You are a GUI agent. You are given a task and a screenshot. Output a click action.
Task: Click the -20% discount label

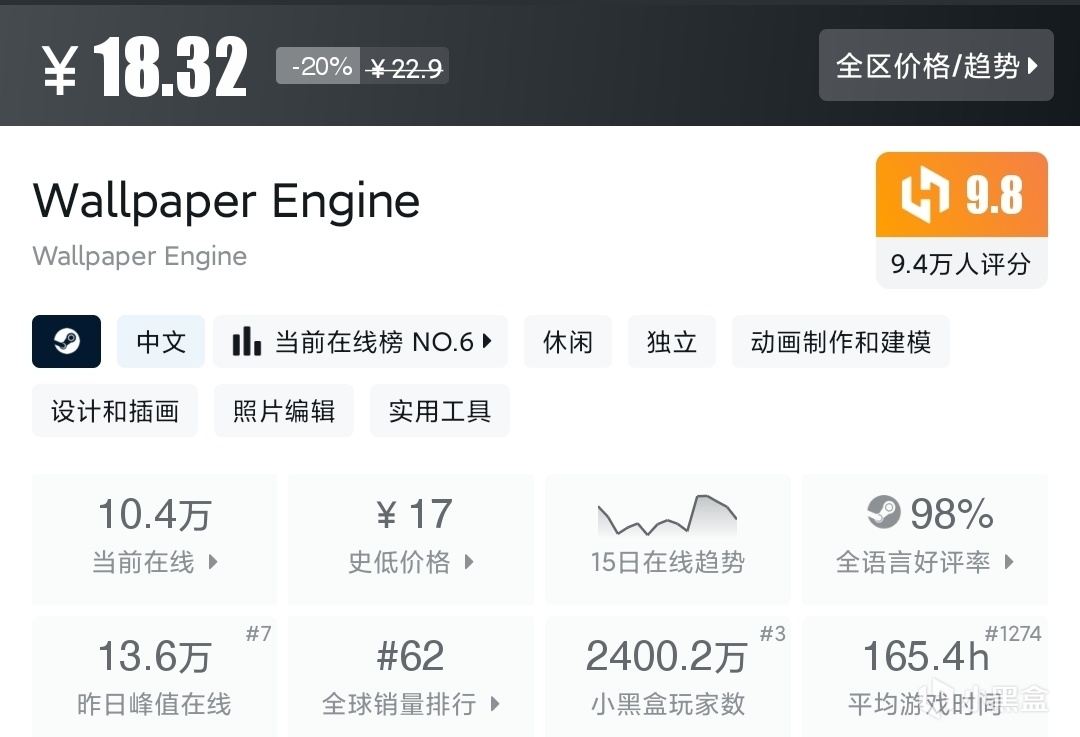click(x=318, y=66)
